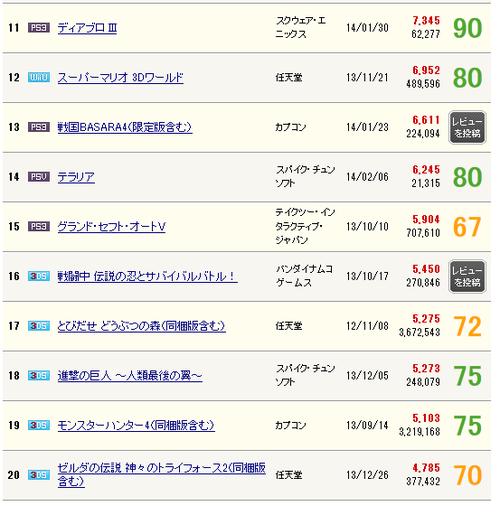500x506 pixels.
Task: Click the PS3 icon beside グランド・セフト・オートV
Action: [x=39, y=226]
